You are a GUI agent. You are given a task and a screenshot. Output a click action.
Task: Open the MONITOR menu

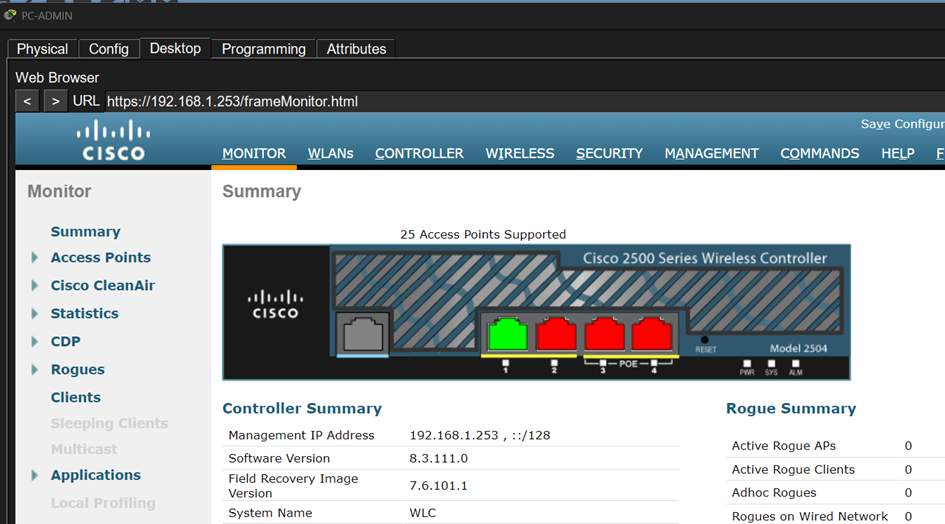(254, 154)
